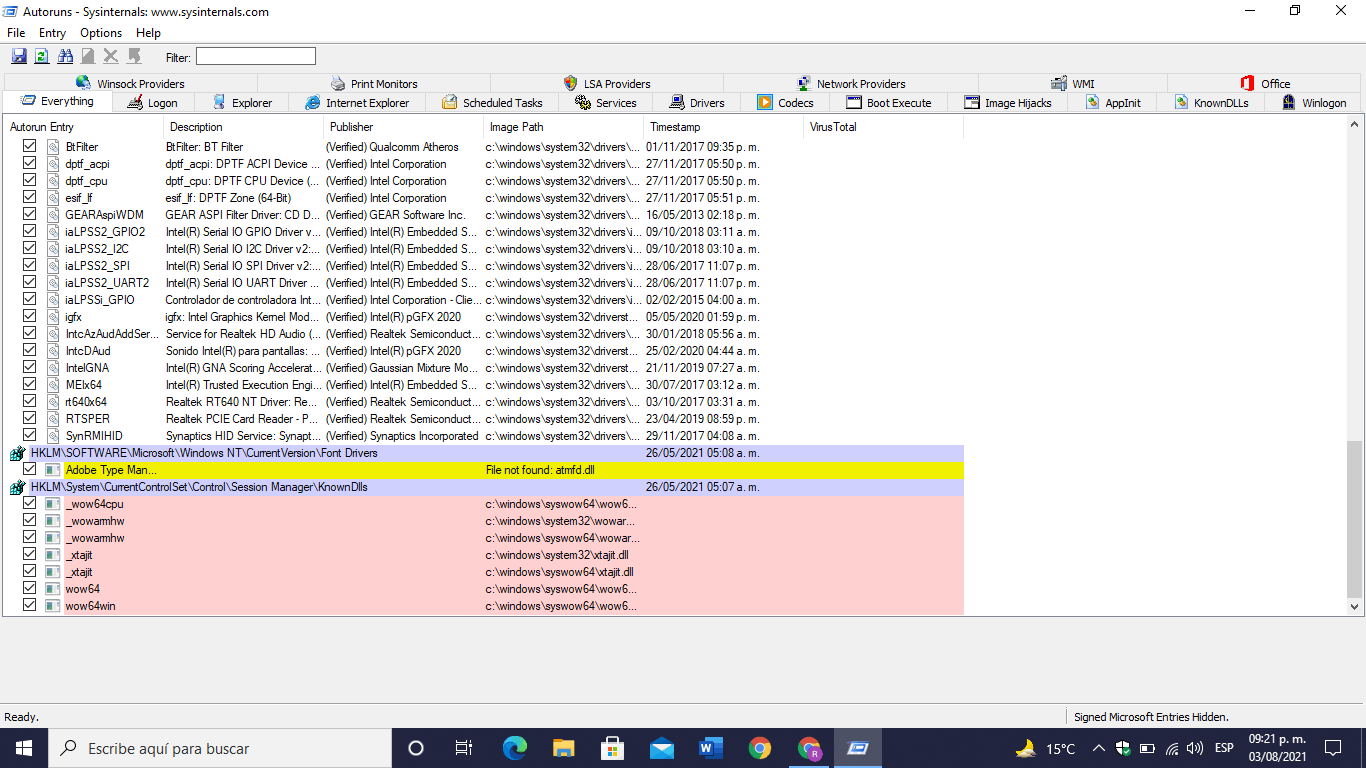Open the File menu
The width and height of the screenshot is (1366, 768).
pyautogui.click(x=16, y=33)
